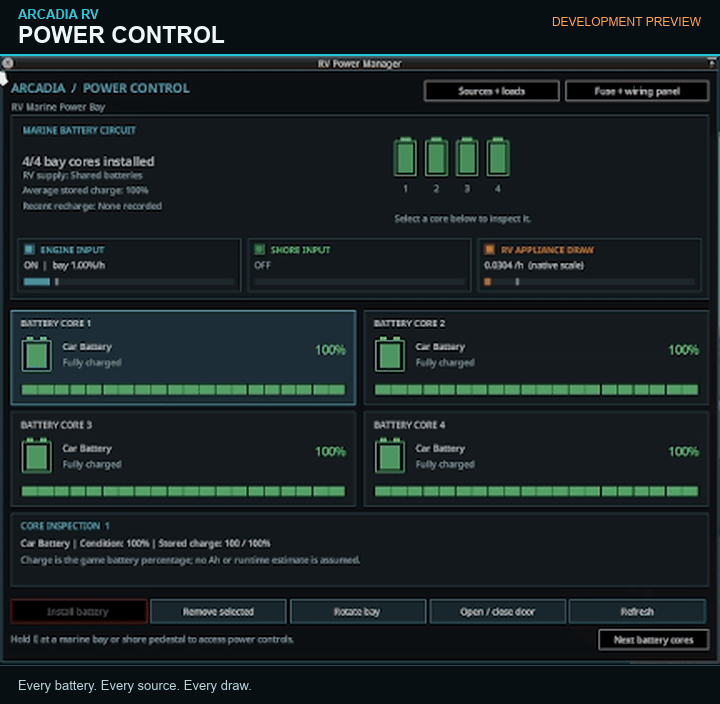This screenshot has width=720, height=704.
Task: Click the Shore Input OFF status
Action: point(263,265)
